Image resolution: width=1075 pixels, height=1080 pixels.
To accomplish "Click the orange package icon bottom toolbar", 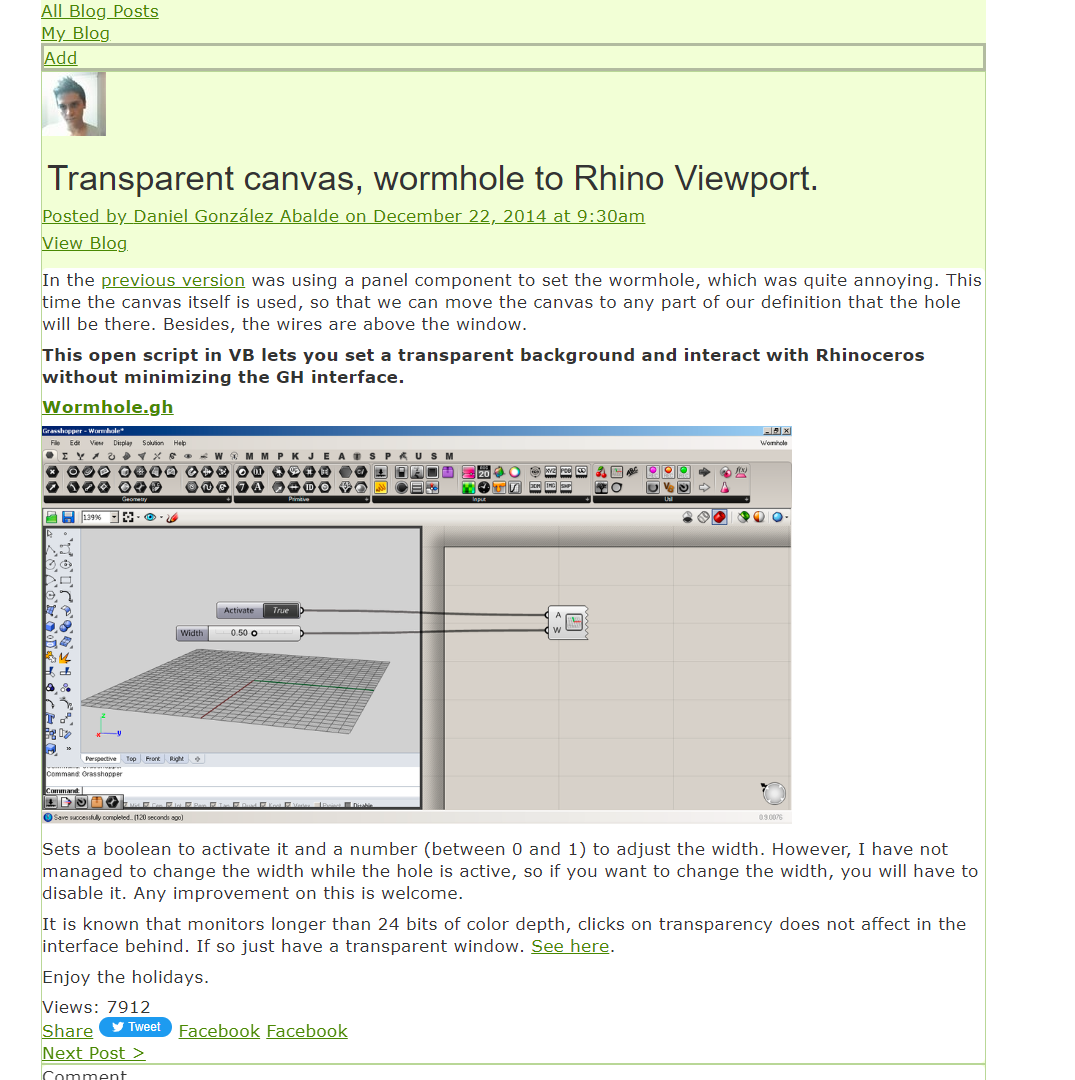I will pyautogui.click(x=97, y=802).
